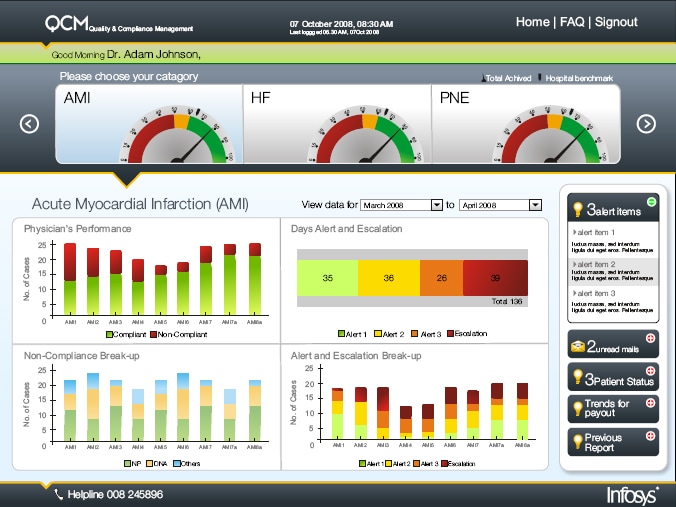Click the Non Compliant legend swatch
Viewport: 676px width, 507px height.
153,335
